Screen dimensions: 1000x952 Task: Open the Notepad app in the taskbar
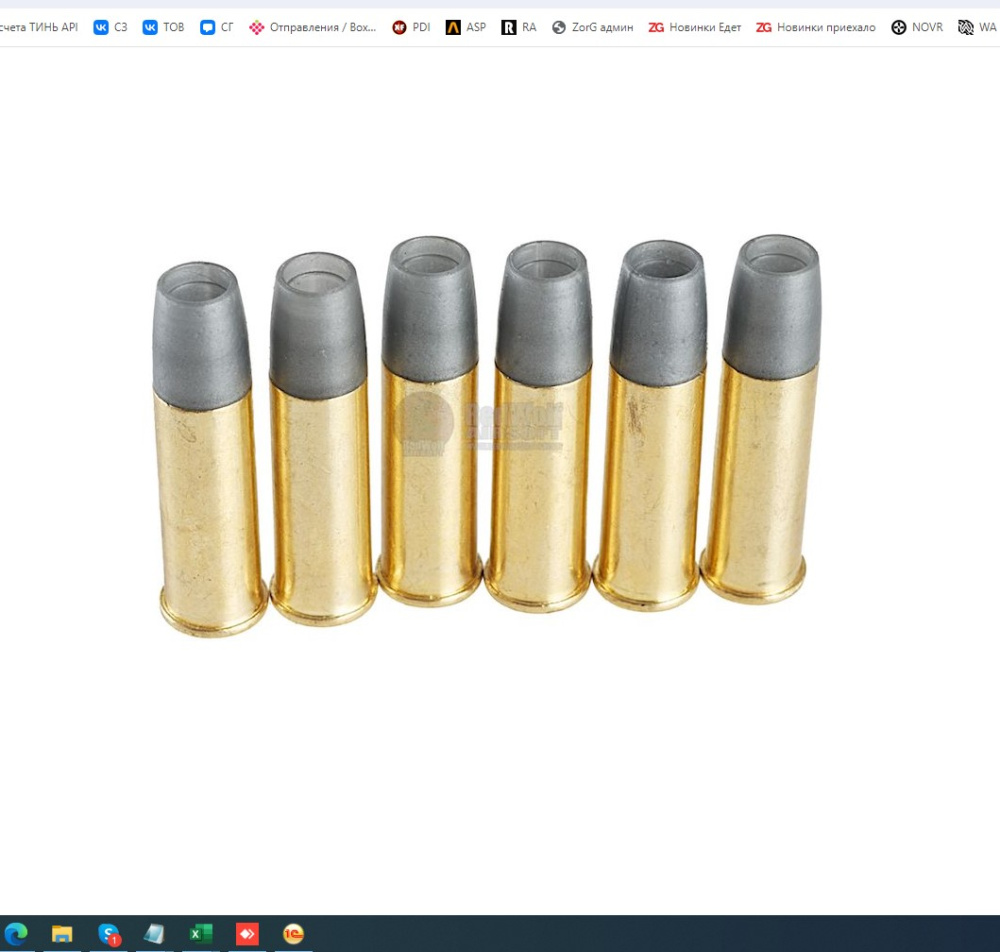tap(154, 934)
